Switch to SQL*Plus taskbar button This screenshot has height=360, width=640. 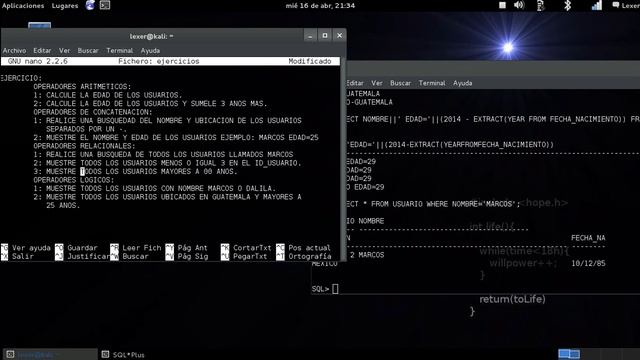124,354
